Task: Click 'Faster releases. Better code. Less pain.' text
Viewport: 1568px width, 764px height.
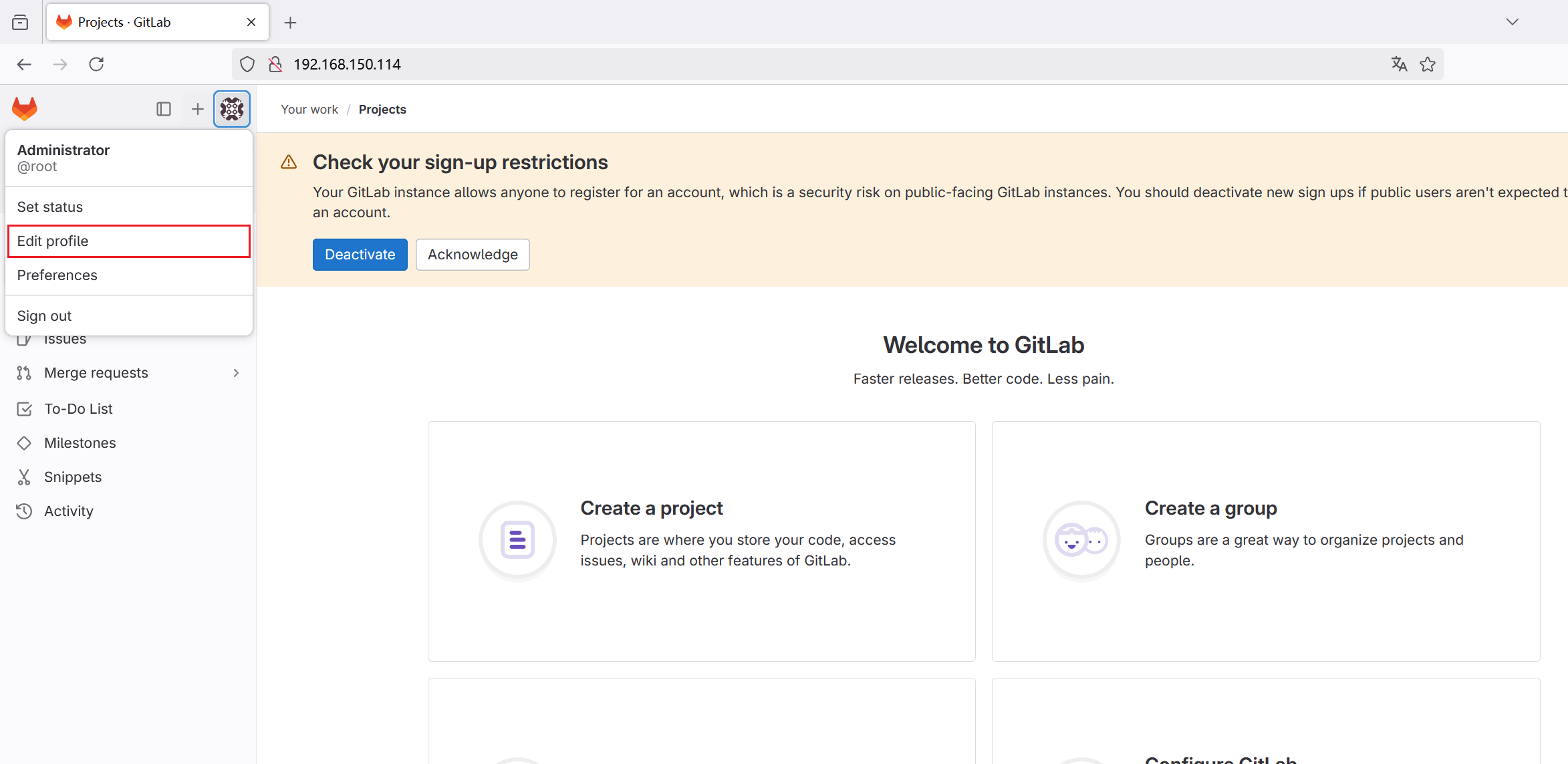Action: [984, 379]
